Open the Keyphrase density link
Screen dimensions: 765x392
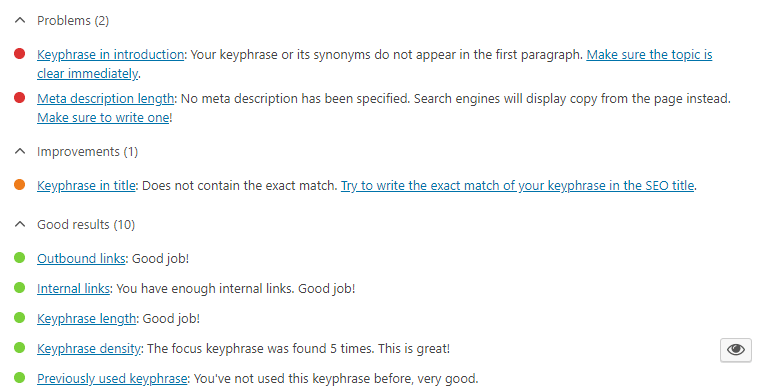coord(89,349)
